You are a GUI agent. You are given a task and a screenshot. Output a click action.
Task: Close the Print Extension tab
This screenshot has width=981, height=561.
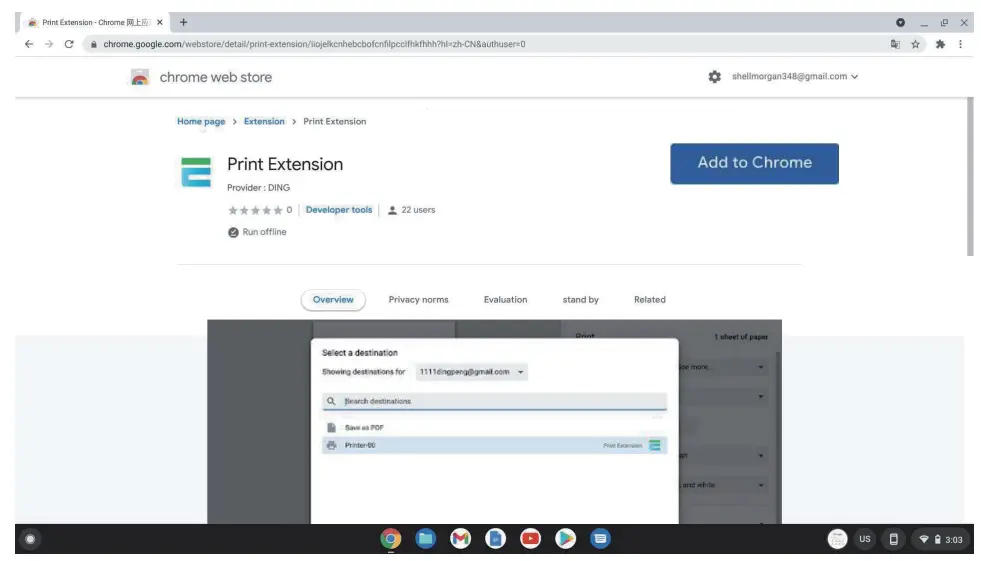(x=160, y=22)
